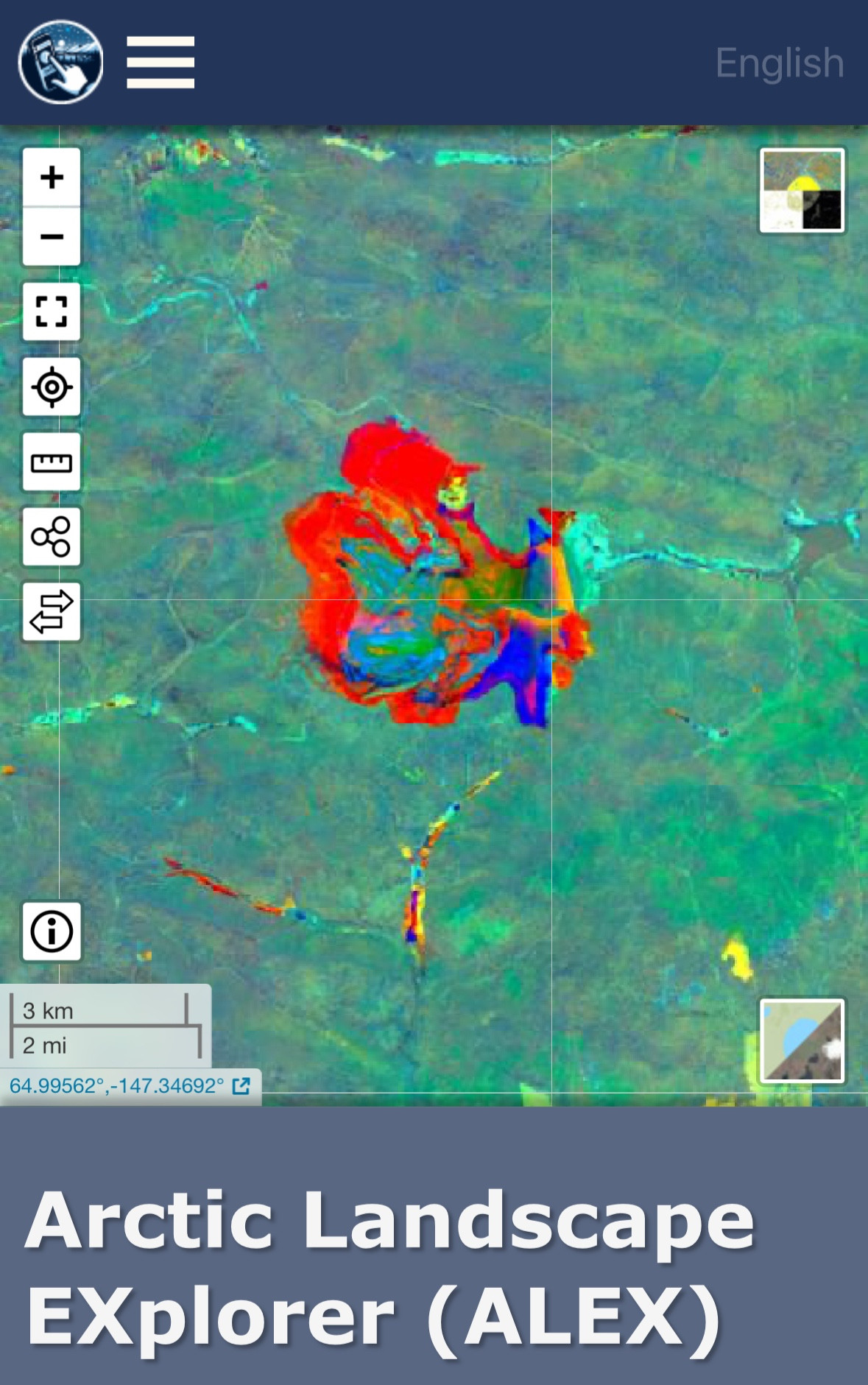Toggle fullscreen map view
The image size is (868, 1385).
52,311
